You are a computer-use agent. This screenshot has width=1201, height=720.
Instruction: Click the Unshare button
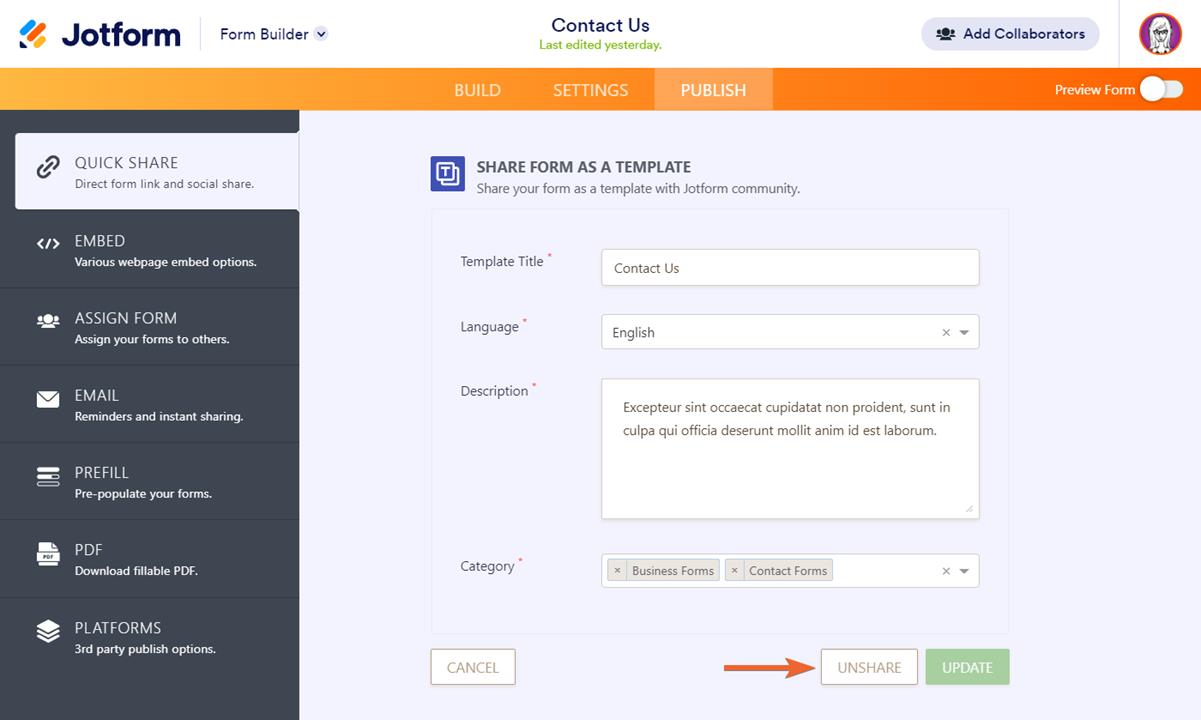click(x=869, y=667)
